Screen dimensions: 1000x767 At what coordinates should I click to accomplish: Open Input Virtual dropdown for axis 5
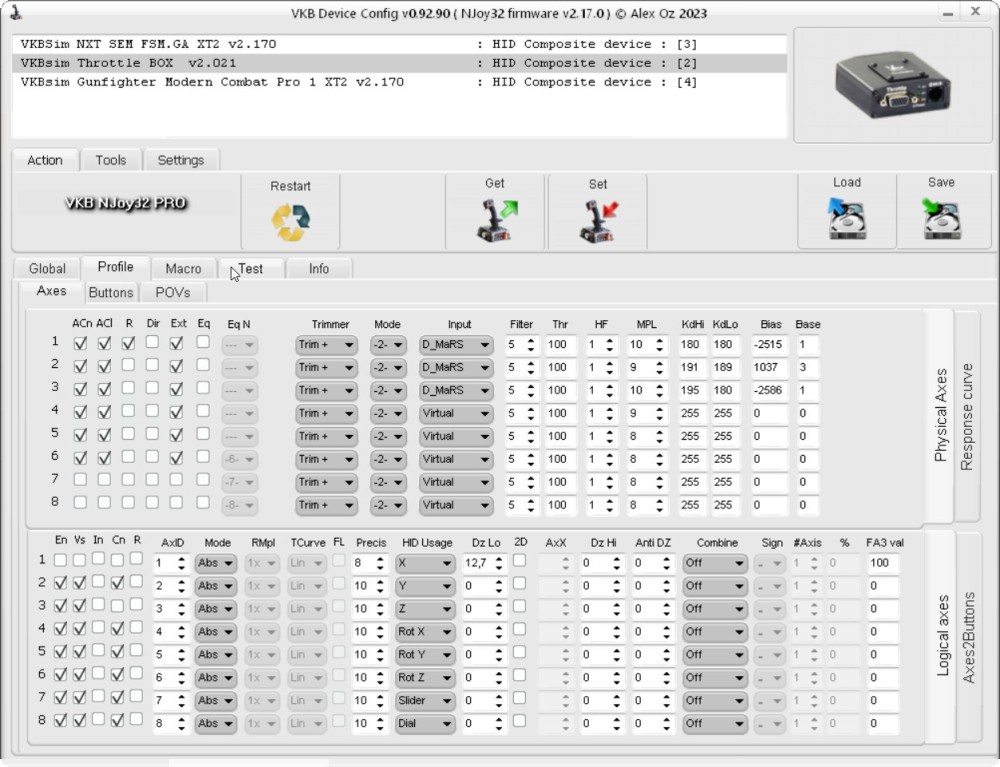[456, 437]
